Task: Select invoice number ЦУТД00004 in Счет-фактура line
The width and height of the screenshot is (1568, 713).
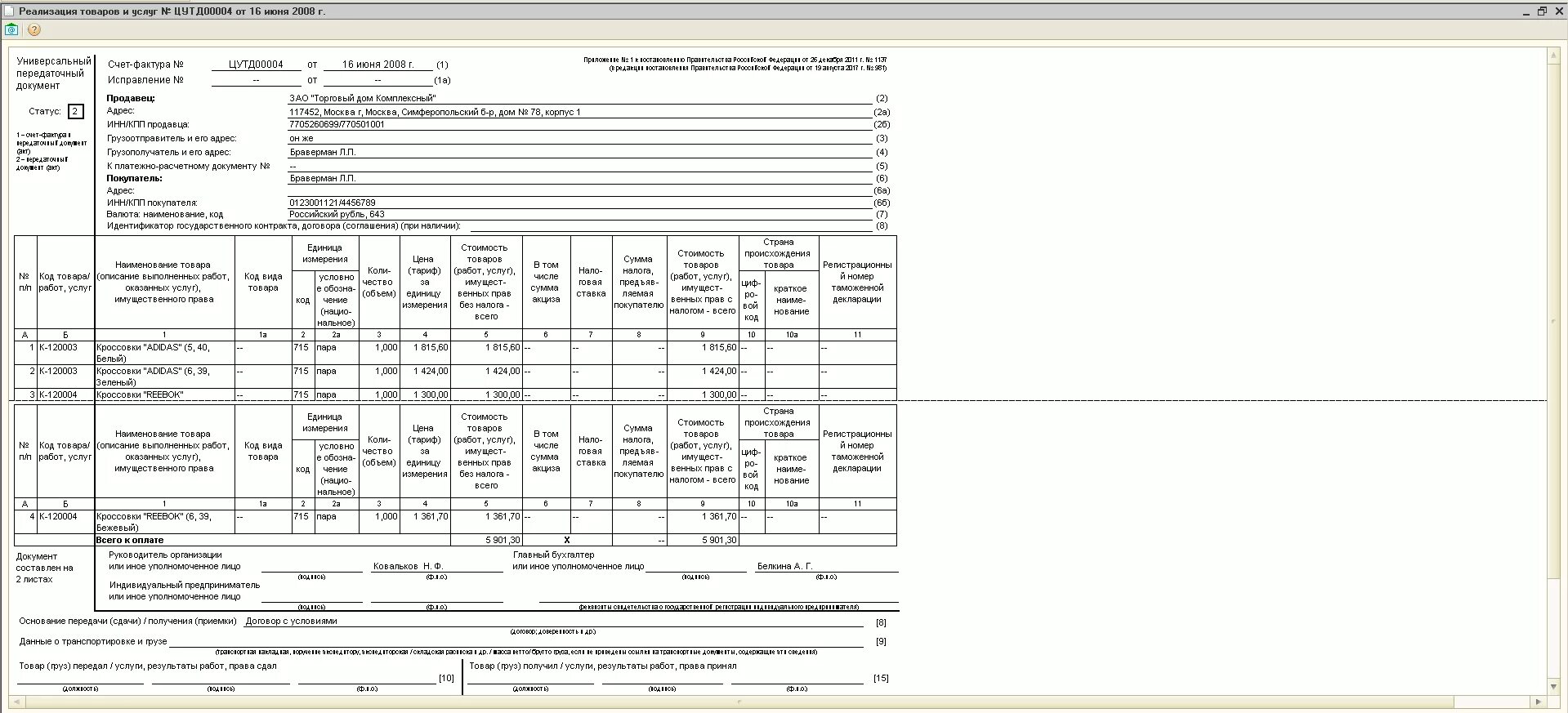Action: 256,65
